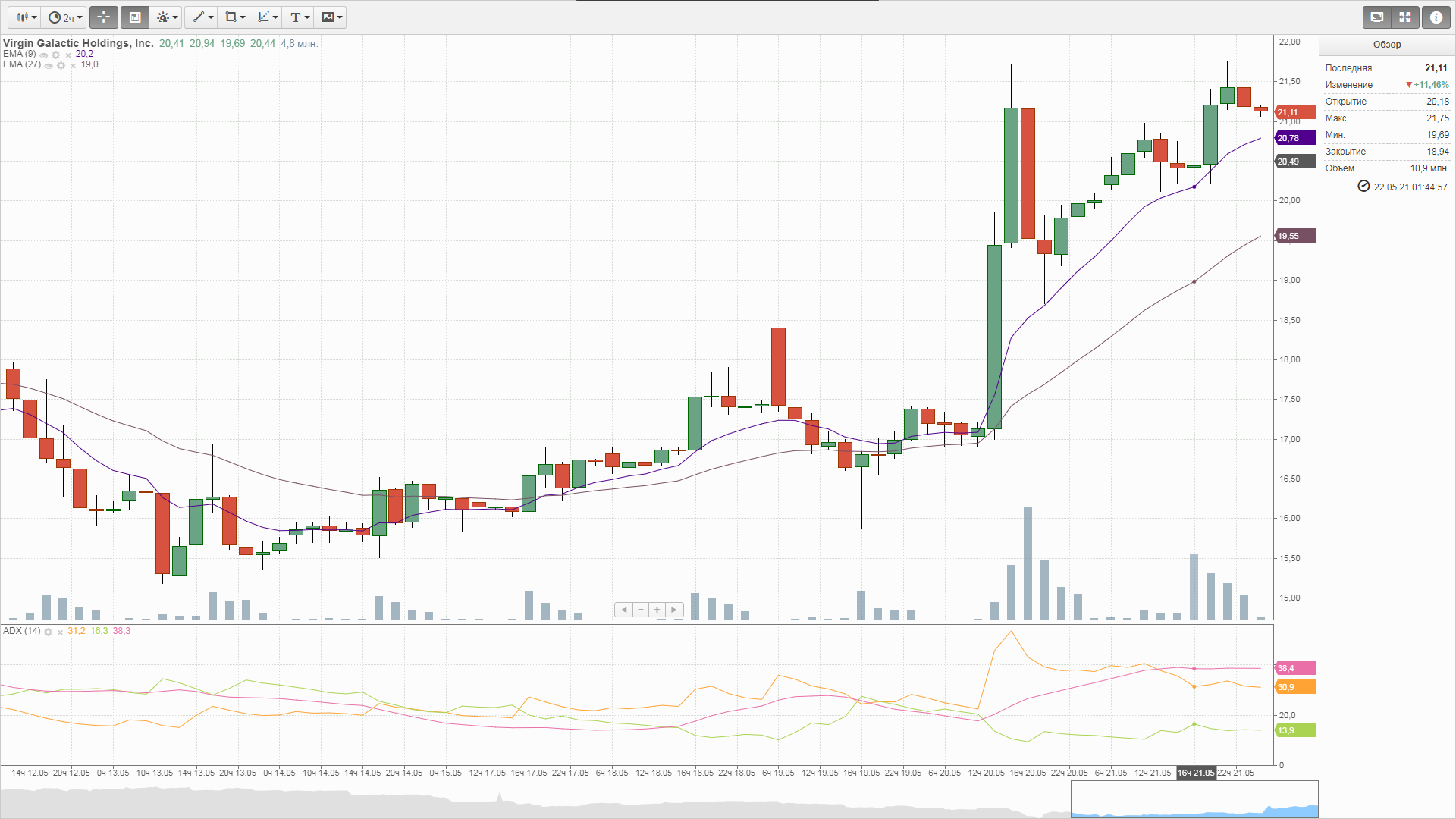Remove the EMA (27) indicator
The height and width of the screenshot is (819, 1456).
(73, 65)
